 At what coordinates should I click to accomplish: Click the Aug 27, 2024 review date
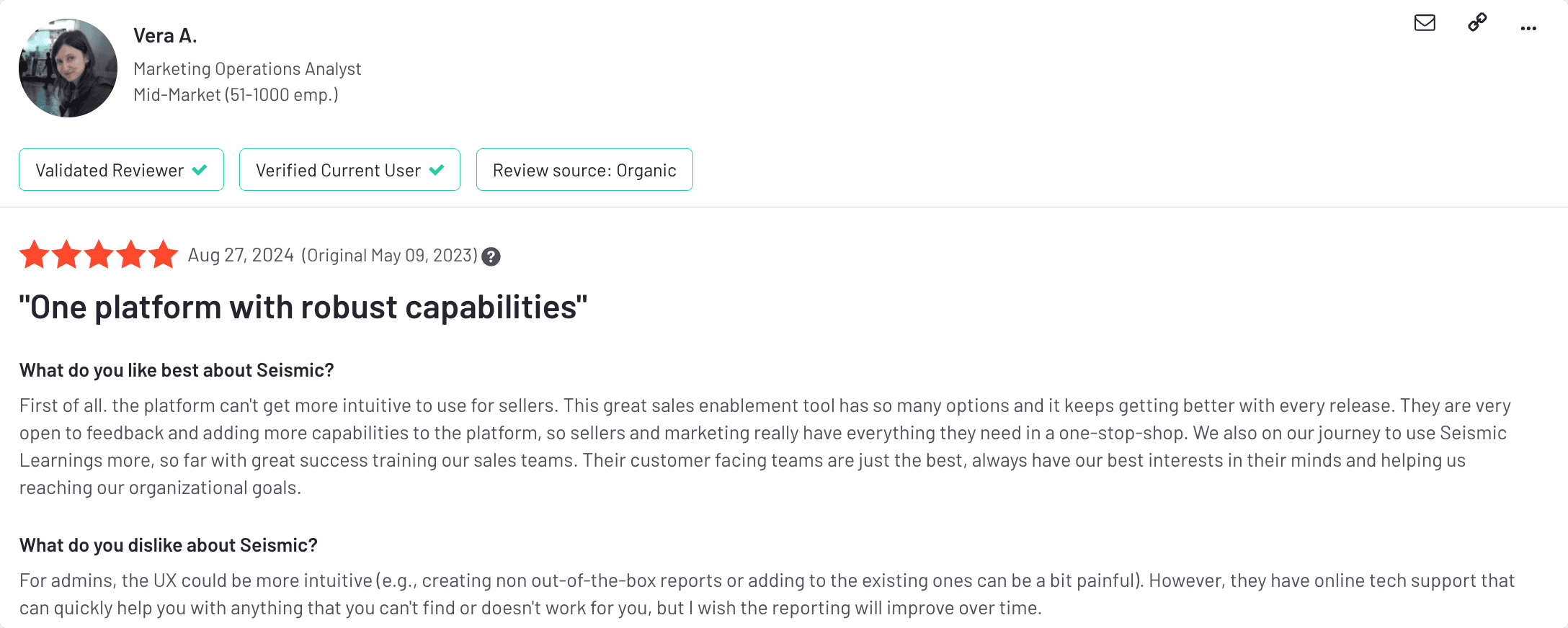coord(241,256)
